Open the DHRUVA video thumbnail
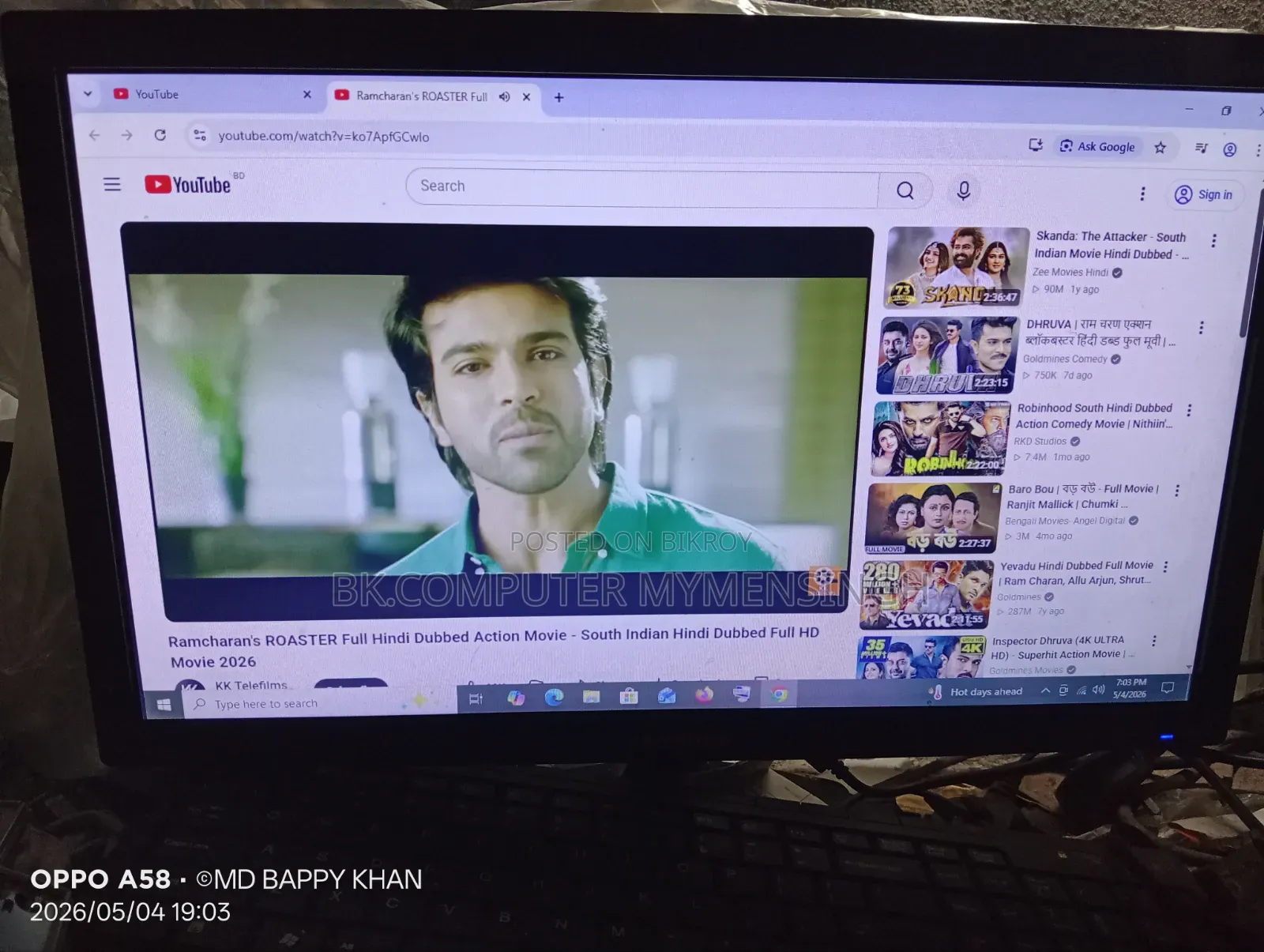1264x952 pixels. 947,355
